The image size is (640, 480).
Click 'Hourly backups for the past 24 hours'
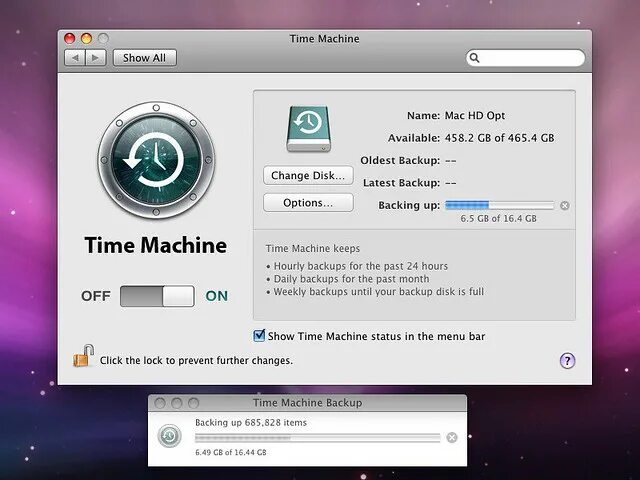click(361, 266)
